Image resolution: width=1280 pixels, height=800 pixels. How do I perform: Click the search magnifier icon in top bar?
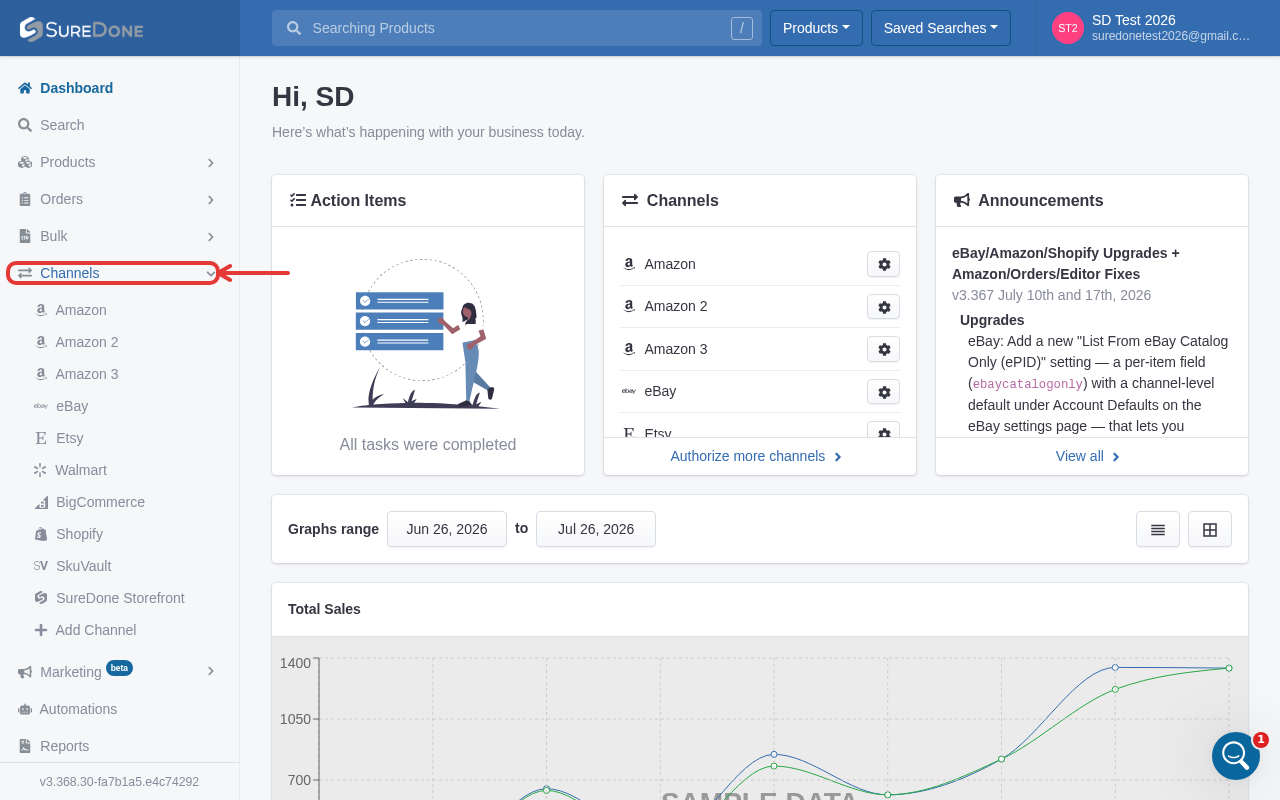pyautogui.click(x=294, y=28)
